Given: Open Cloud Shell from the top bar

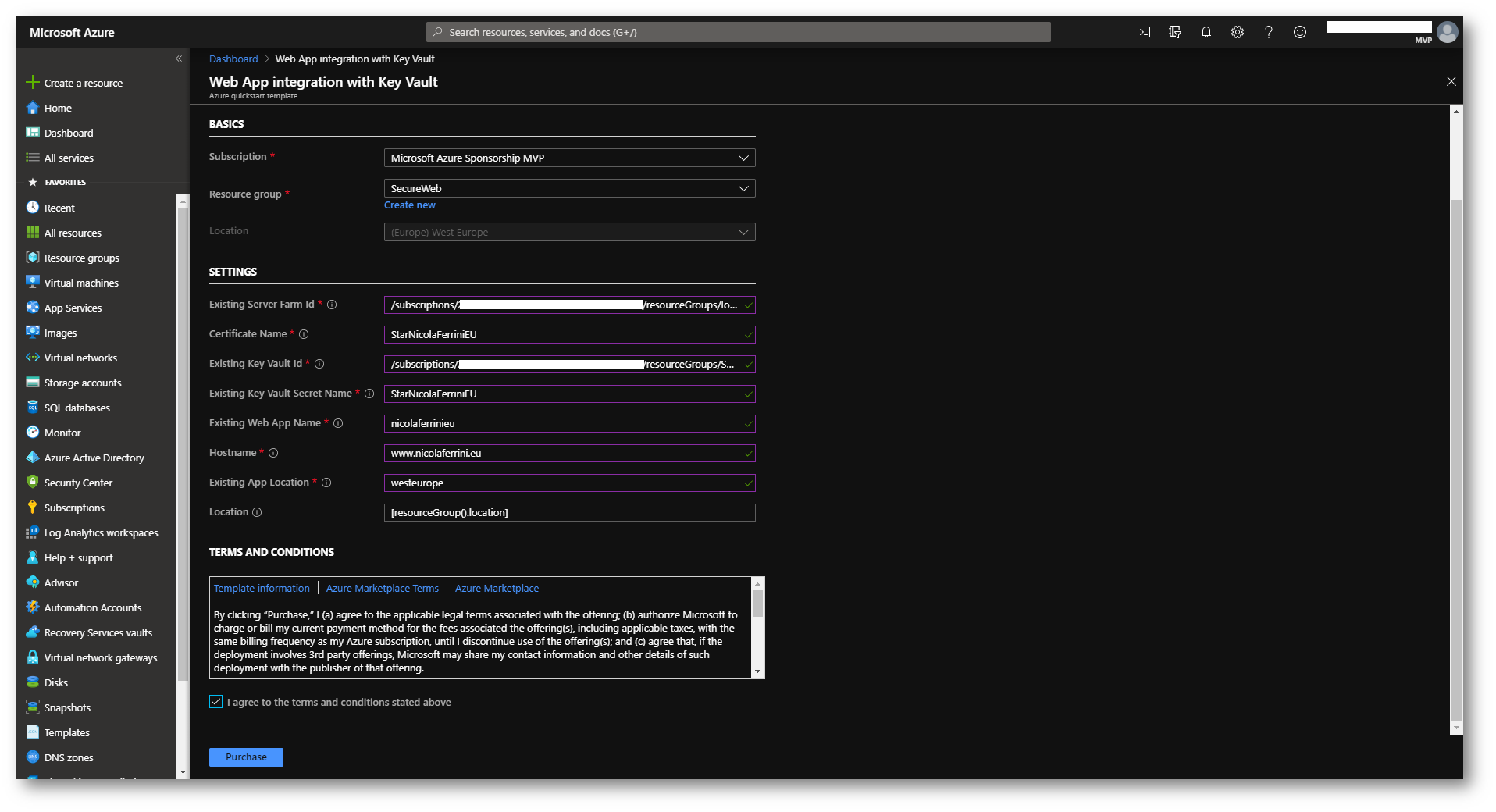Looking at the screenshot, I should (1143, 32).
